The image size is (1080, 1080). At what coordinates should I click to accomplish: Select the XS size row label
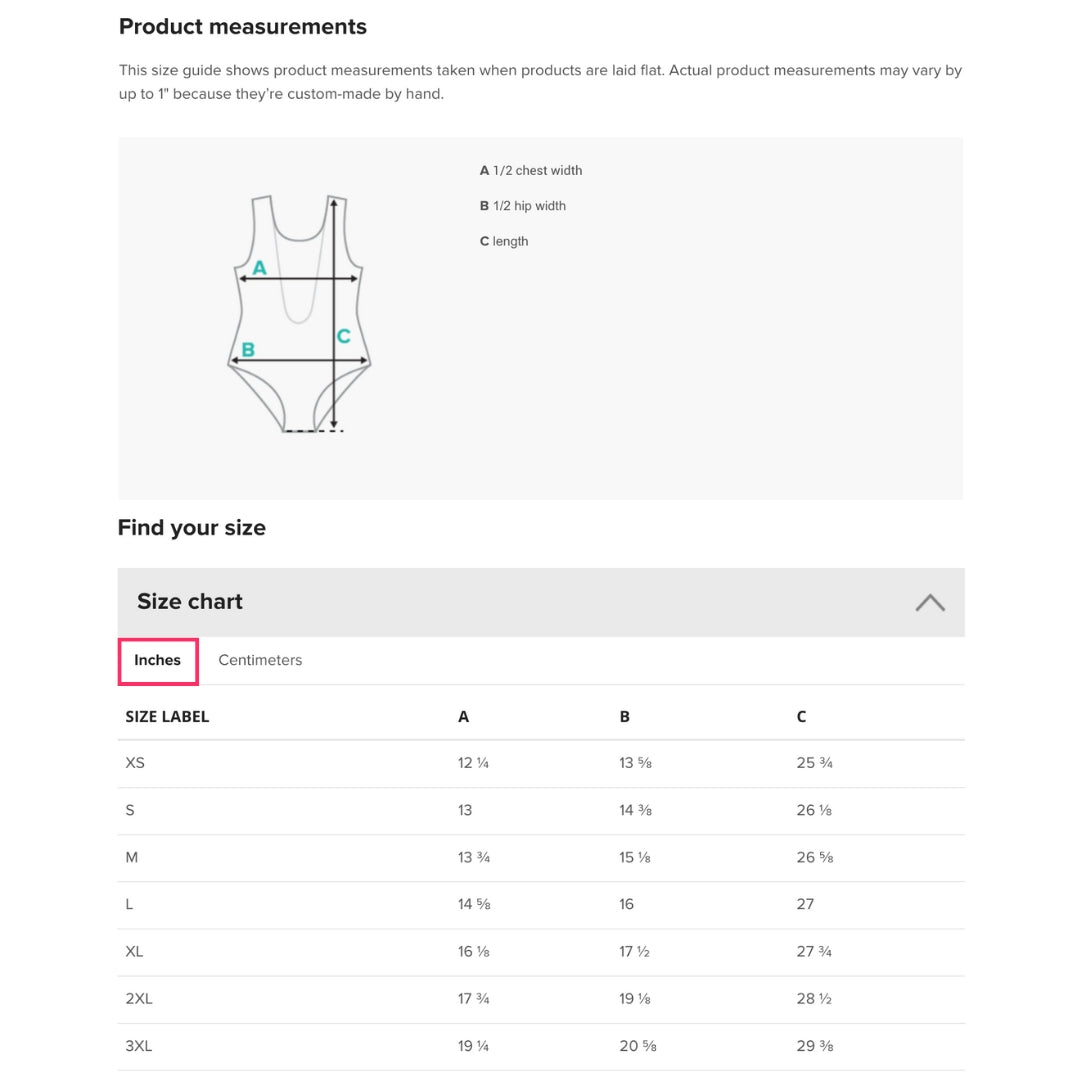pos(135,762)
